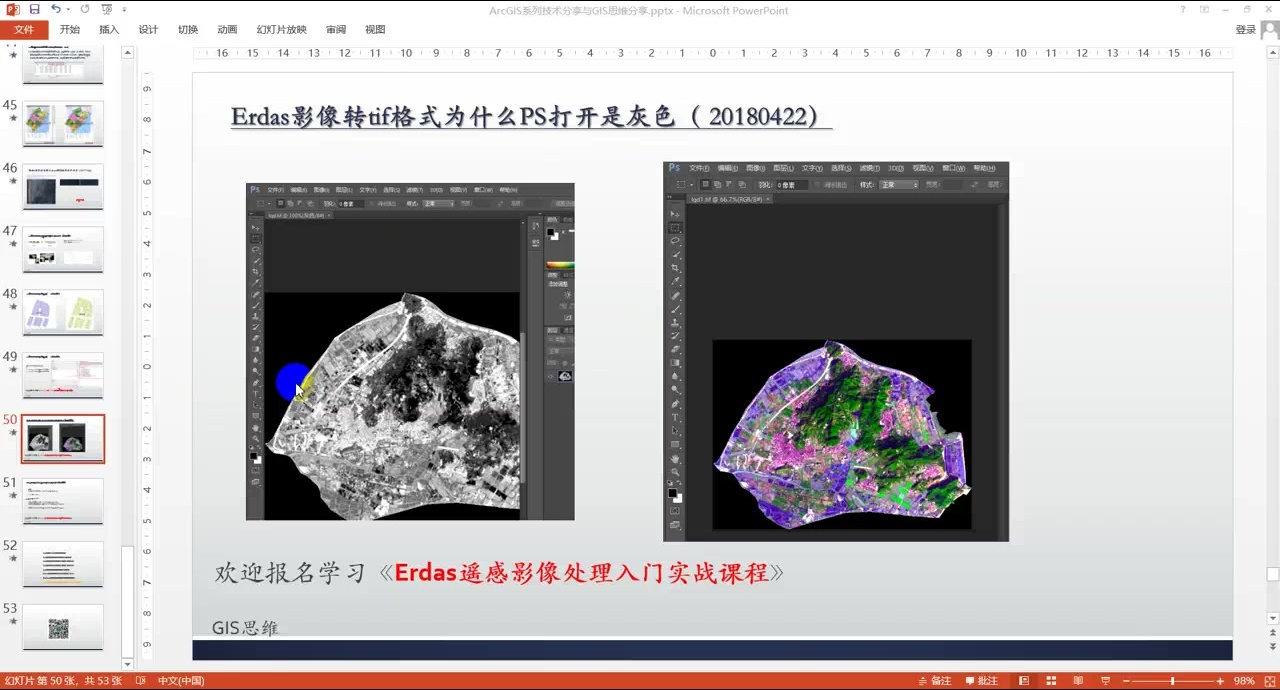Click main pane scroll down arrow

click(1273, 620)
